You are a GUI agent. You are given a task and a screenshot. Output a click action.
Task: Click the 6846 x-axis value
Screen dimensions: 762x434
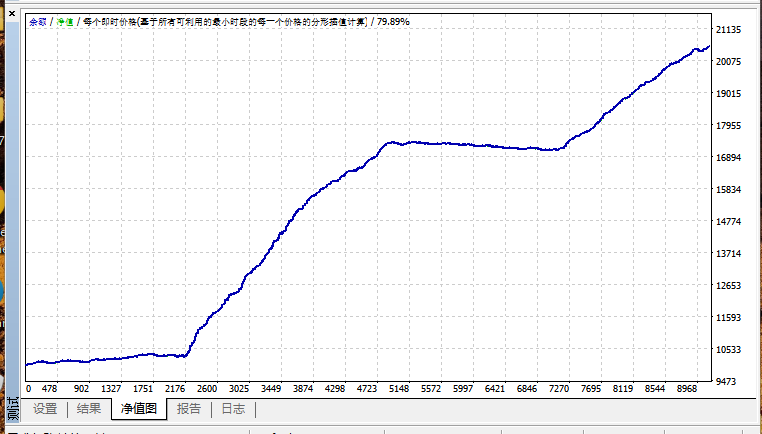527,389
